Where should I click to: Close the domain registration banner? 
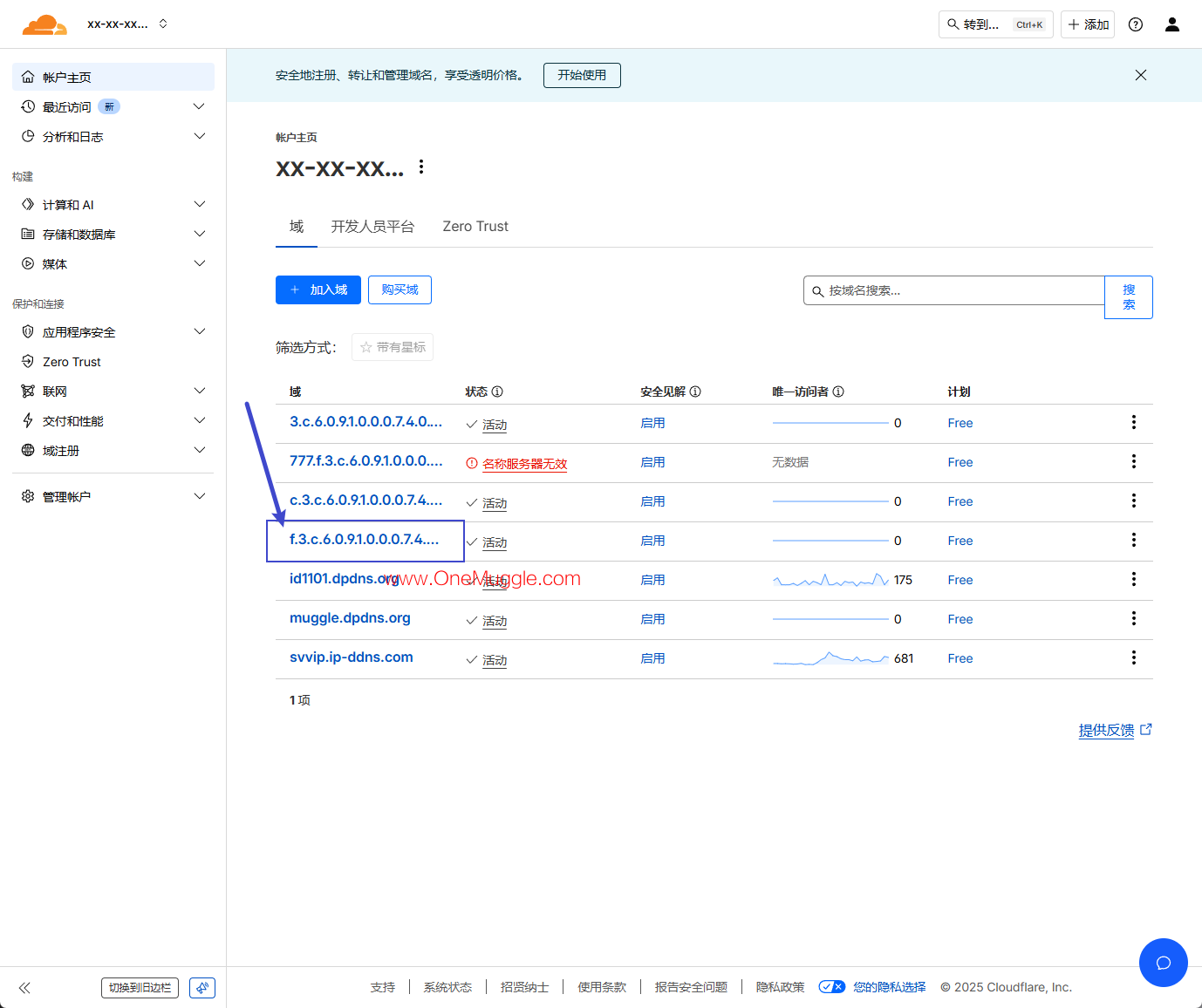(x=1141, y=75)
